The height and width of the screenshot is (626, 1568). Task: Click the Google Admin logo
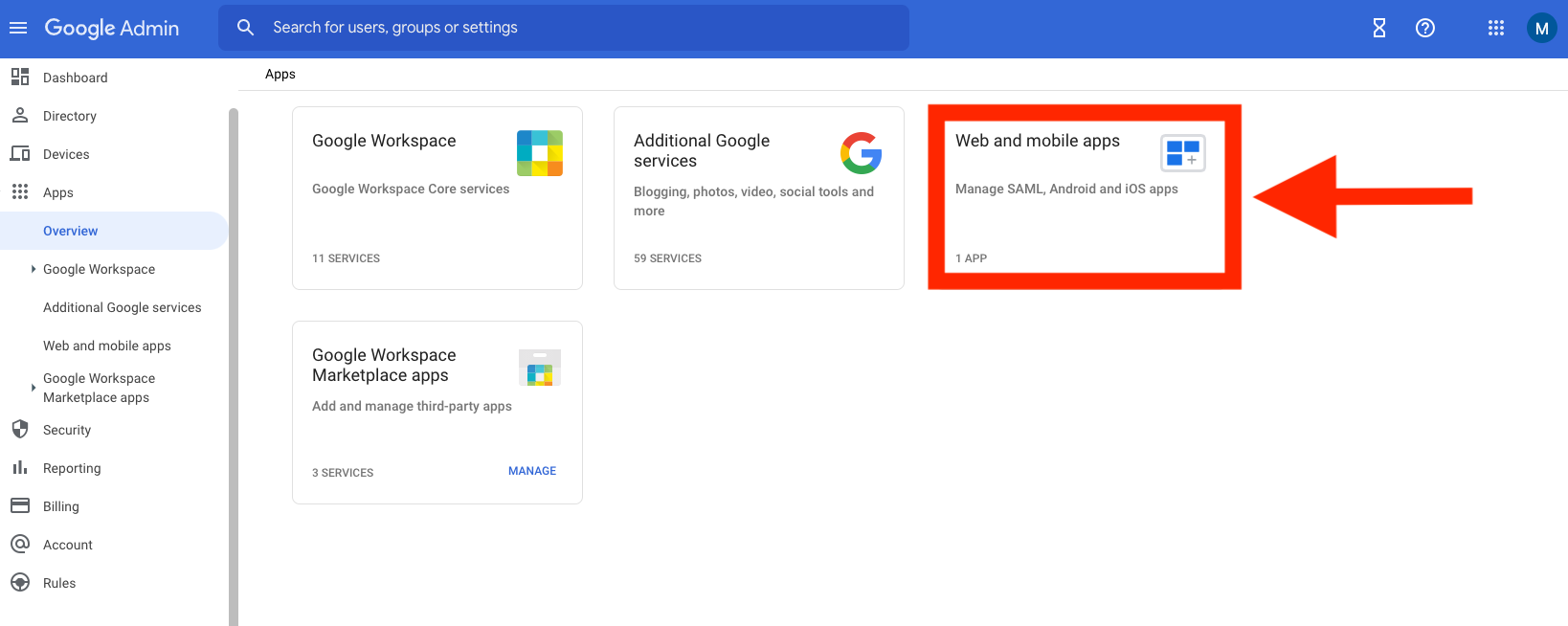click(x=112, y=28)
